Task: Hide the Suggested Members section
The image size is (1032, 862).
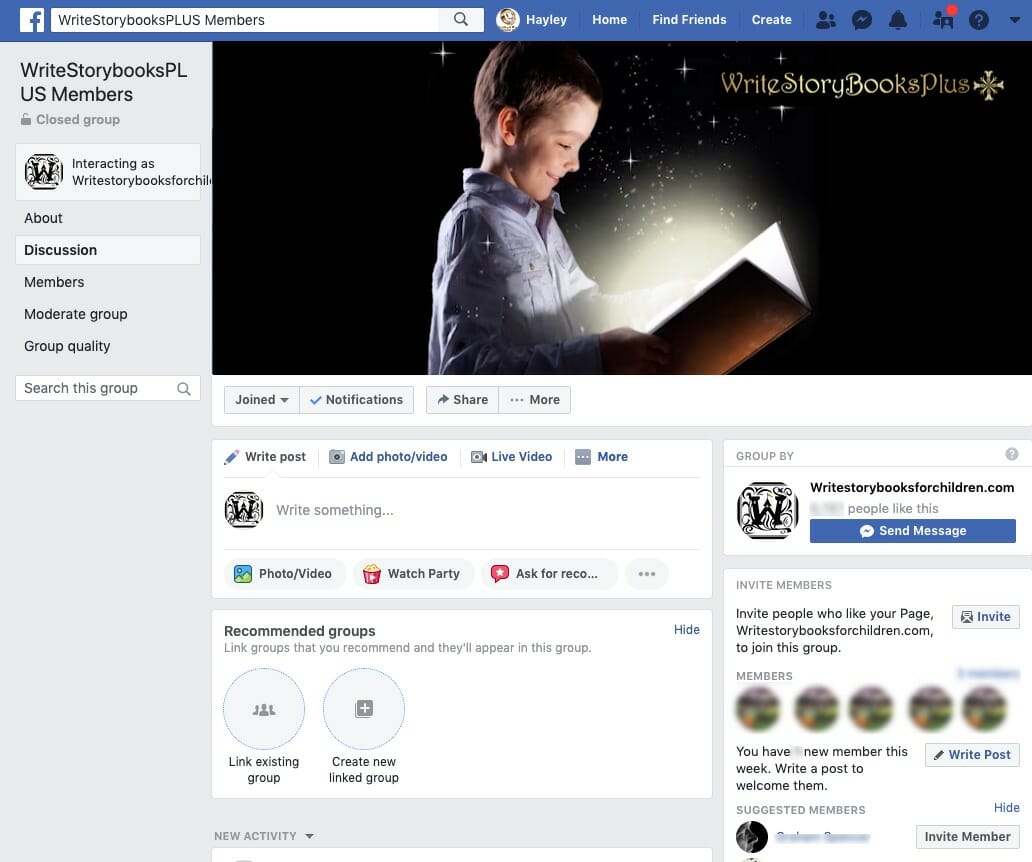Action: (1006, 807)
